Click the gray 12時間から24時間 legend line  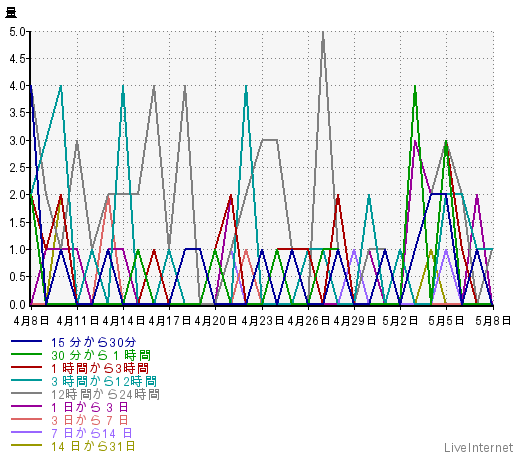pos(26,393)
